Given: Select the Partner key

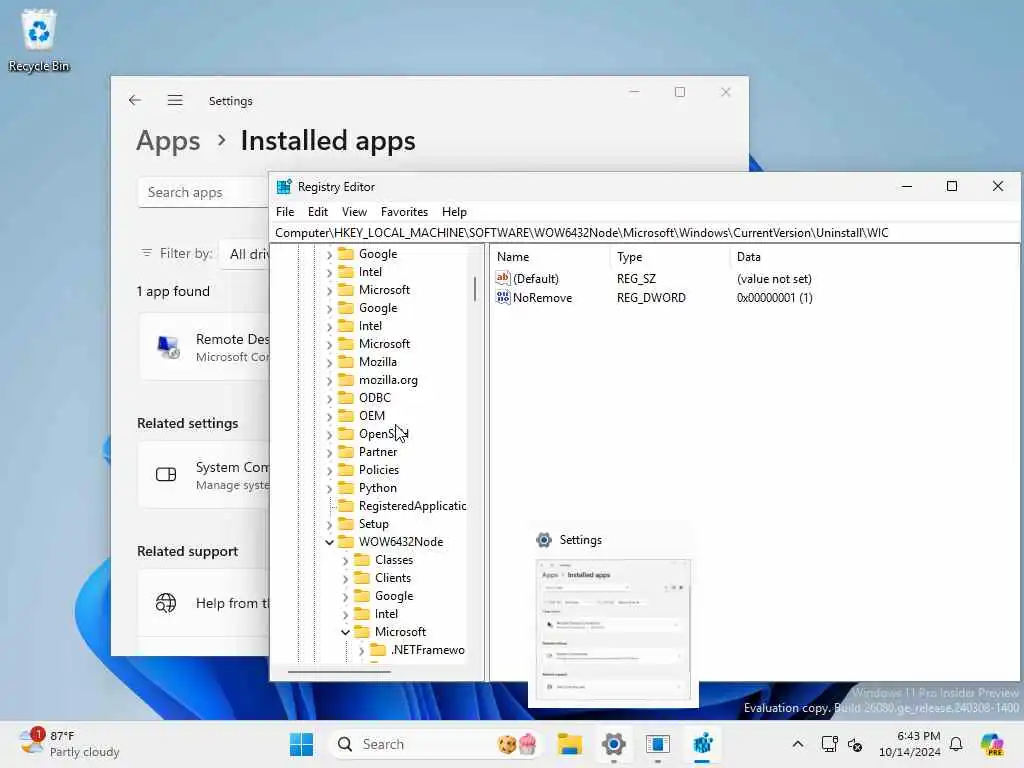Looking at the screenshot, I should [377, 451].
